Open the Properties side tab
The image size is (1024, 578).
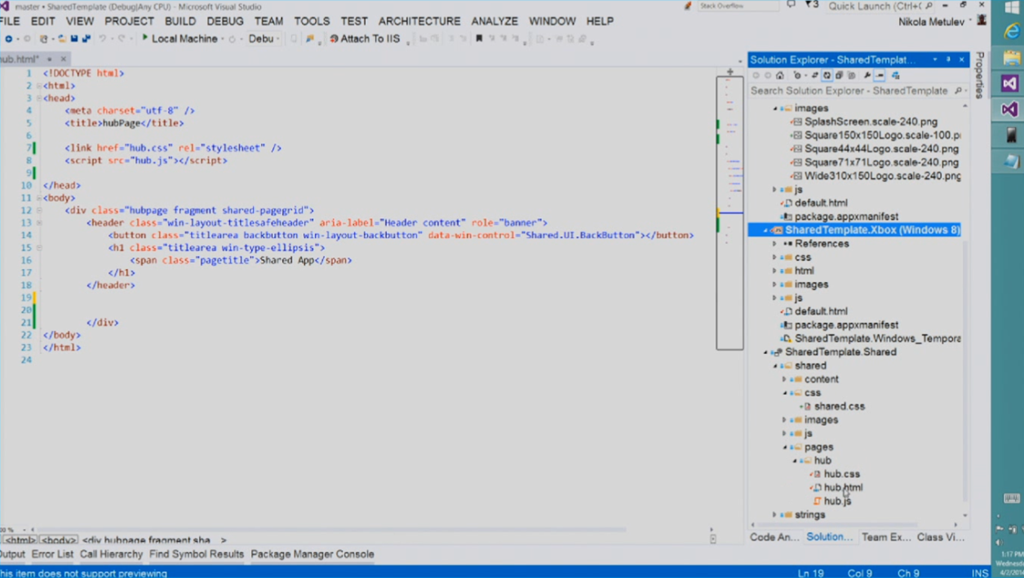[x=980, y=75]
